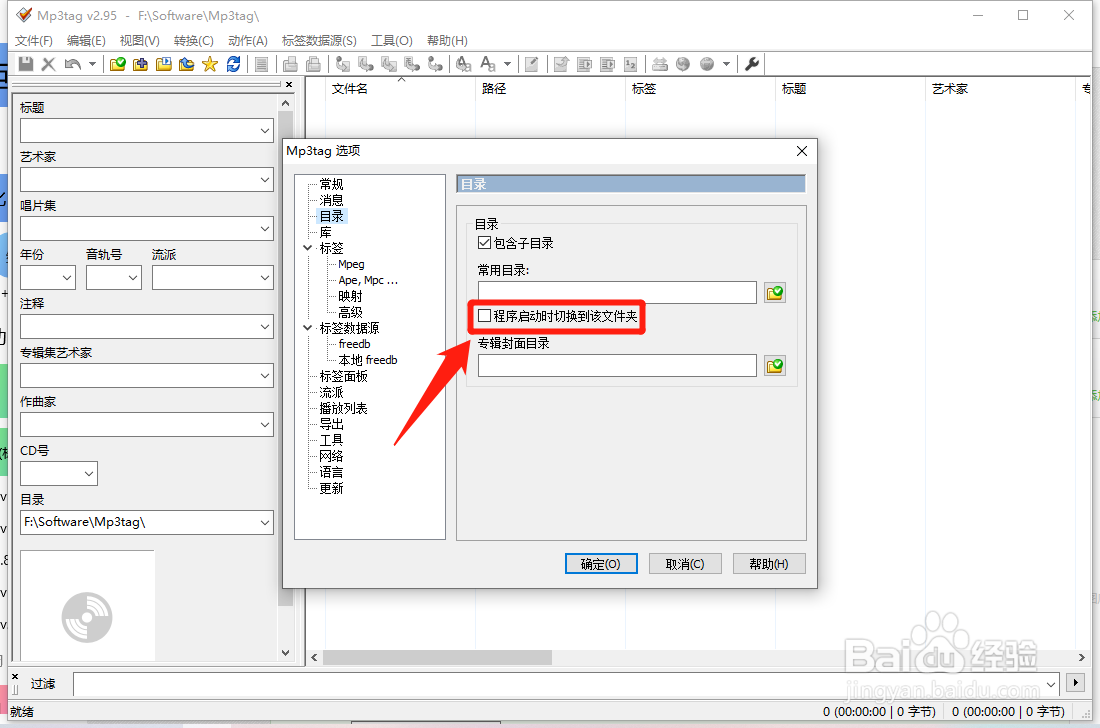Open the Change directory folder icon

tap(118, 63)
